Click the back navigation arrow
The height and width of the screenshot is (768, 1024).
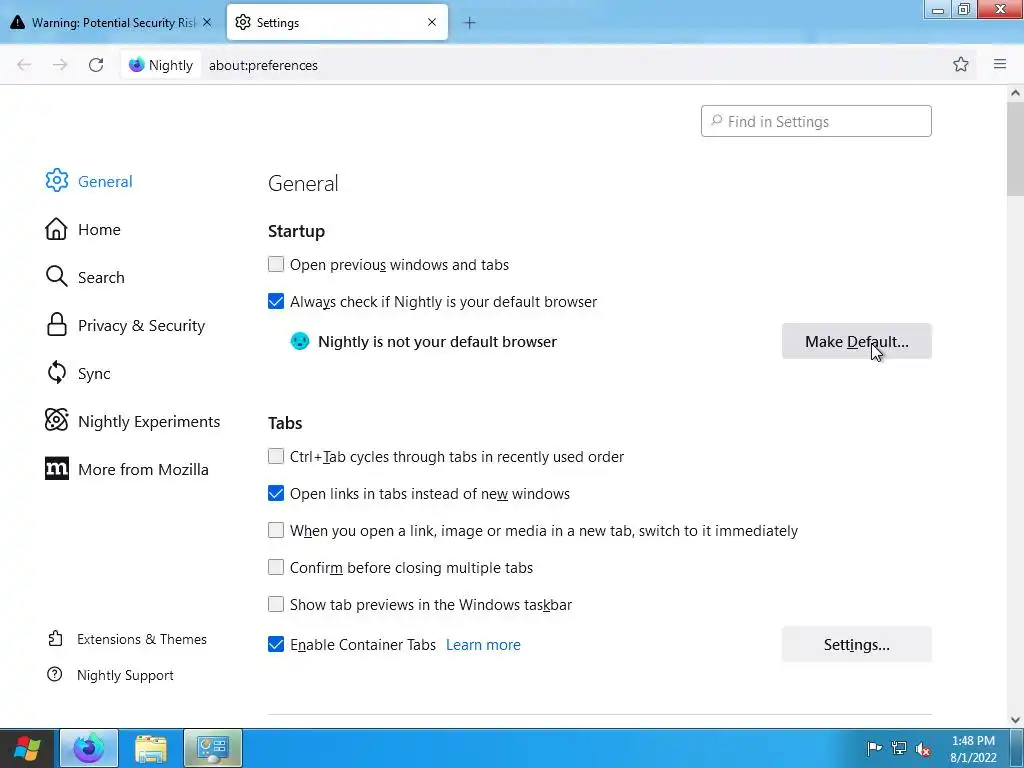click(x=24, y=65)
